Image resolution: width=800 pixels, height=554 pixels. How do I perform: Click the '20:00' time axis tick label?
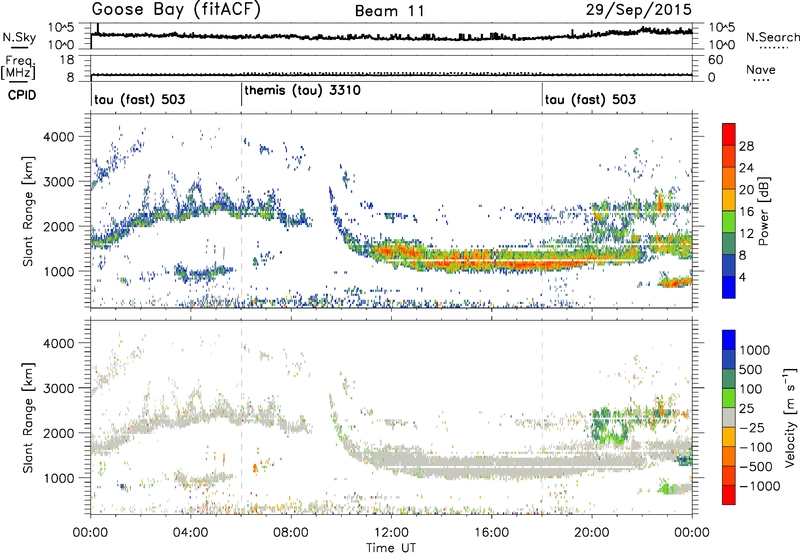pyautogui.click(x=592, y=533)
